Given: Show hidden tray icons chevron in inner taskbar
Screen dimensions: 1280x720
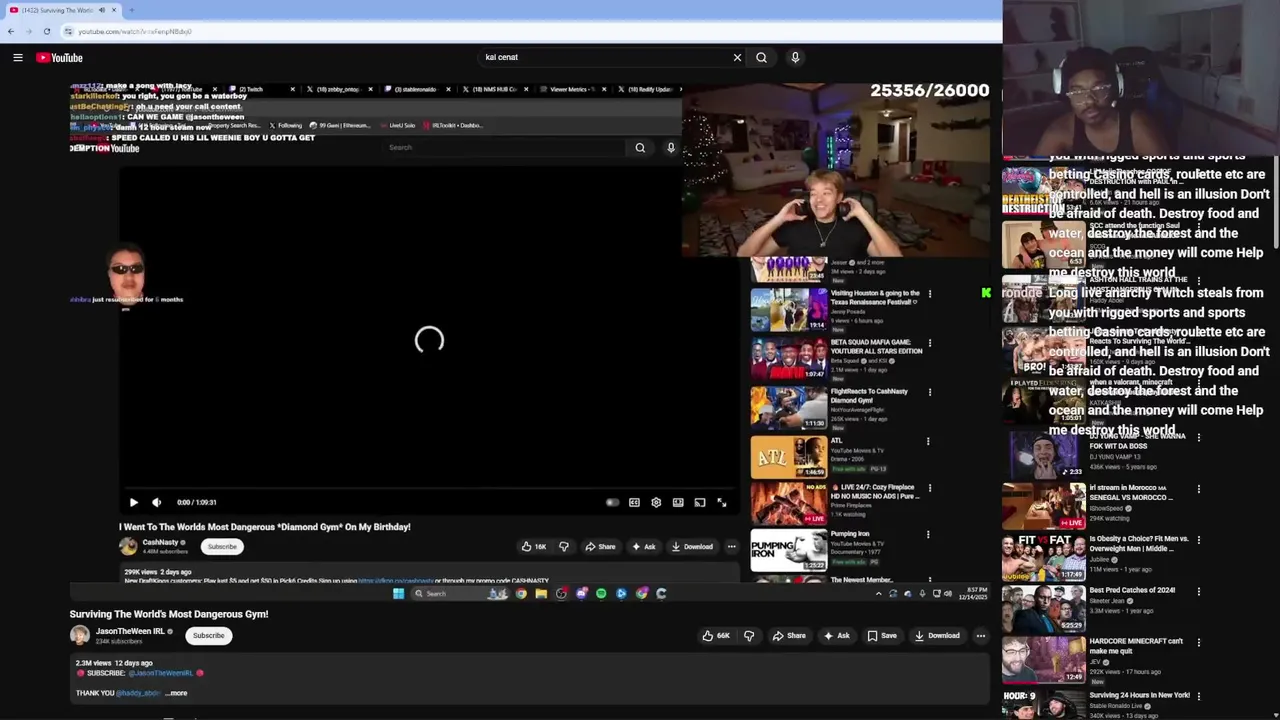Looking at the screenshot, I should (878, 594).
